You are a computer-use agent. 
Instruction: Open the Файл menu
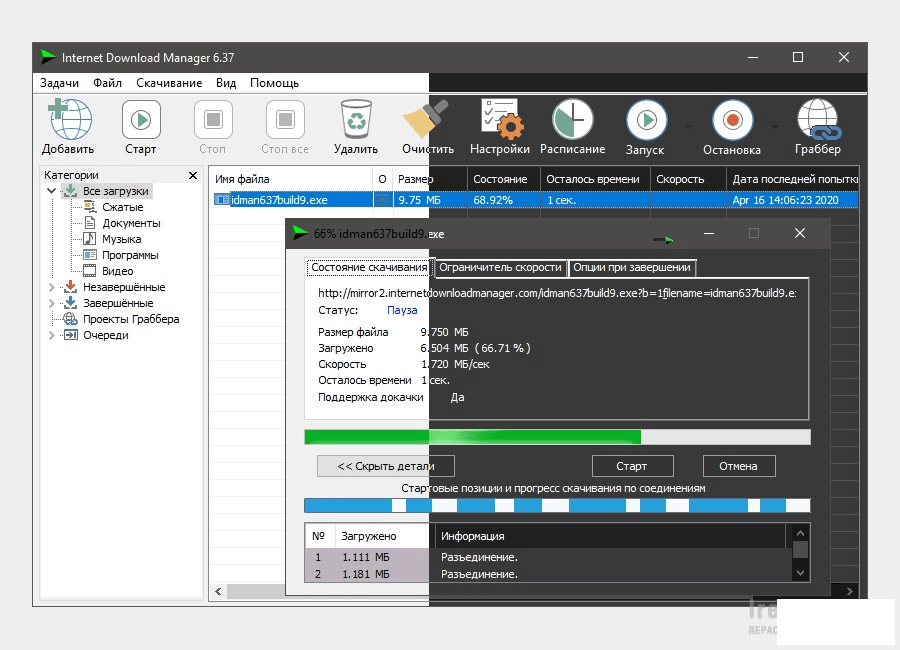tap(107, 83)
